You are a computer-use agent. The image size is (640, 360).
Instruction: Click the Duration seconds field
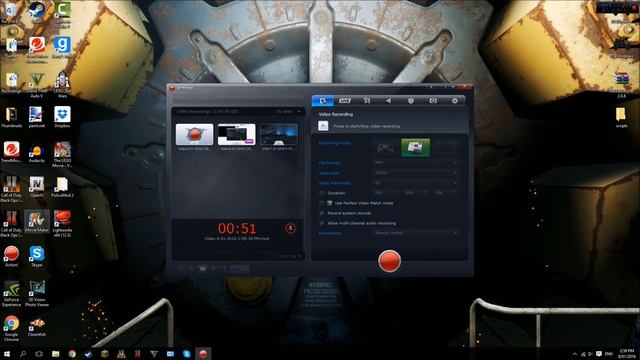pyautogui.click(x=444, y=193)
